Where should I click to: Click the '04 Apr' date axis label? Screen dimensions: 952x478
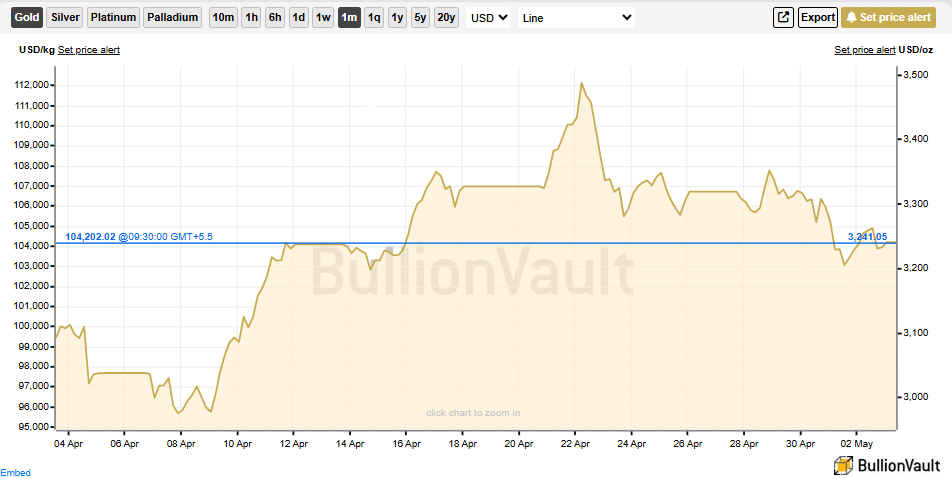[x=69, y=443]
